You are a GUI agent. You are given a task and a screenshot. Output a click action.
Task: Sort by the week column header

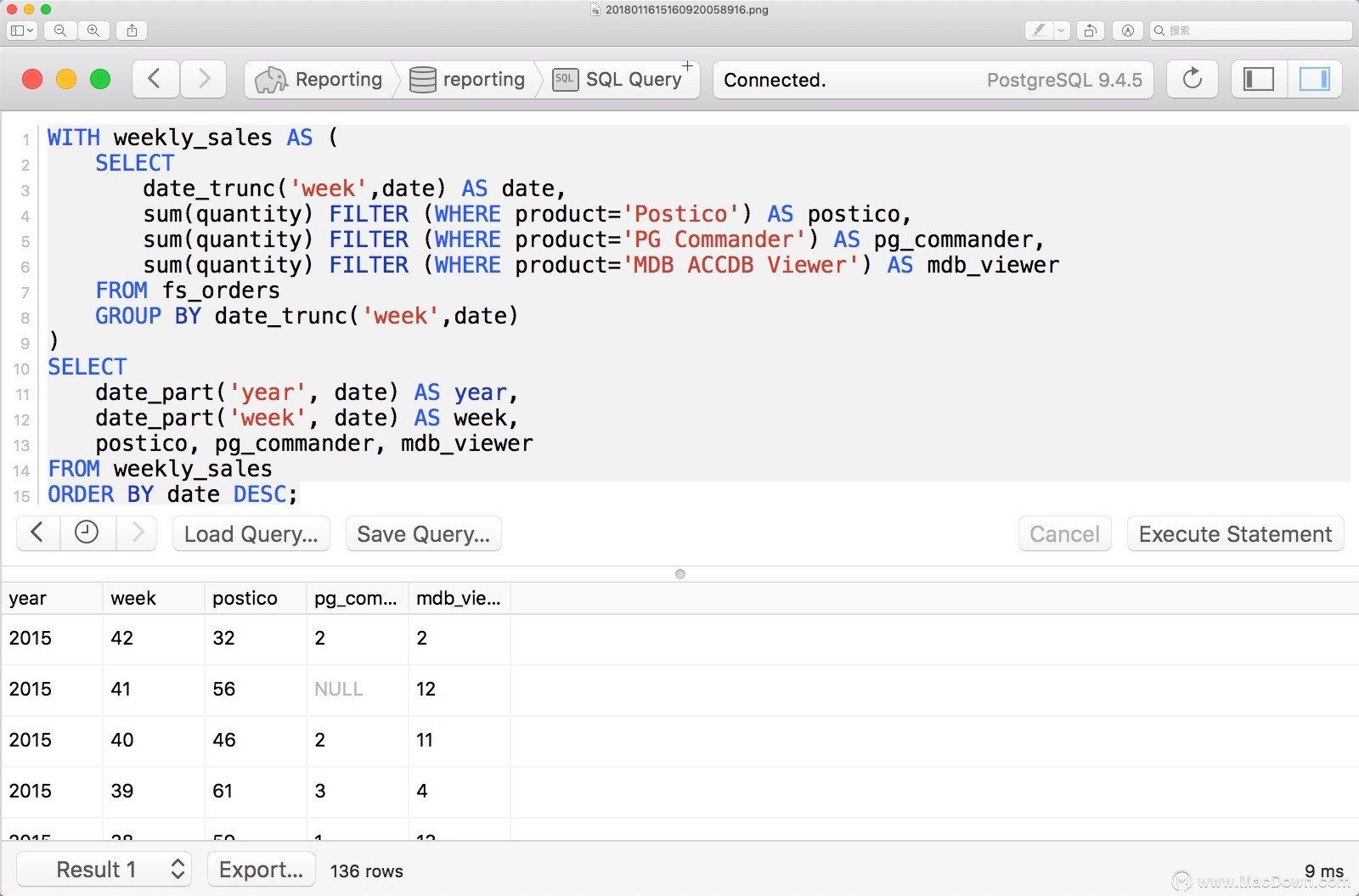pyautogui.click(x=154, y=598)
